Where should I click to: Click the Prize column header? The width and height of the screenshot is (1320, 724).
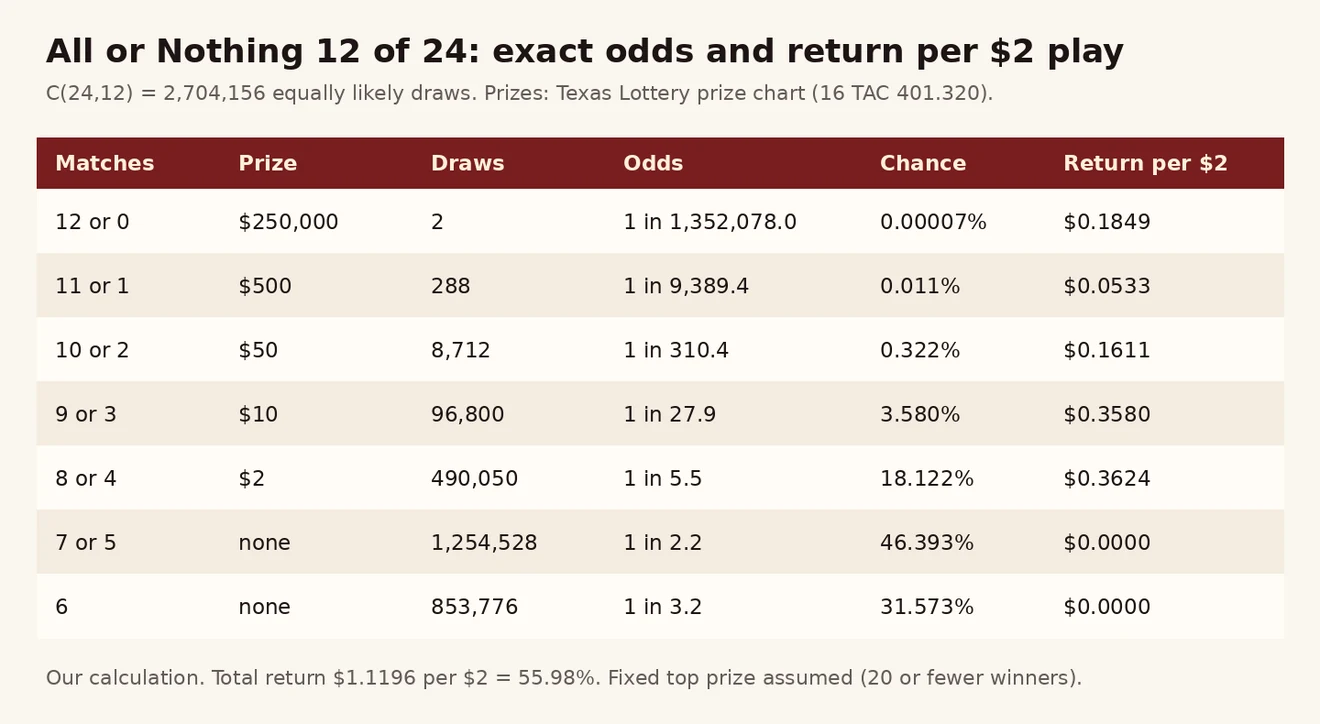(267, 163)
